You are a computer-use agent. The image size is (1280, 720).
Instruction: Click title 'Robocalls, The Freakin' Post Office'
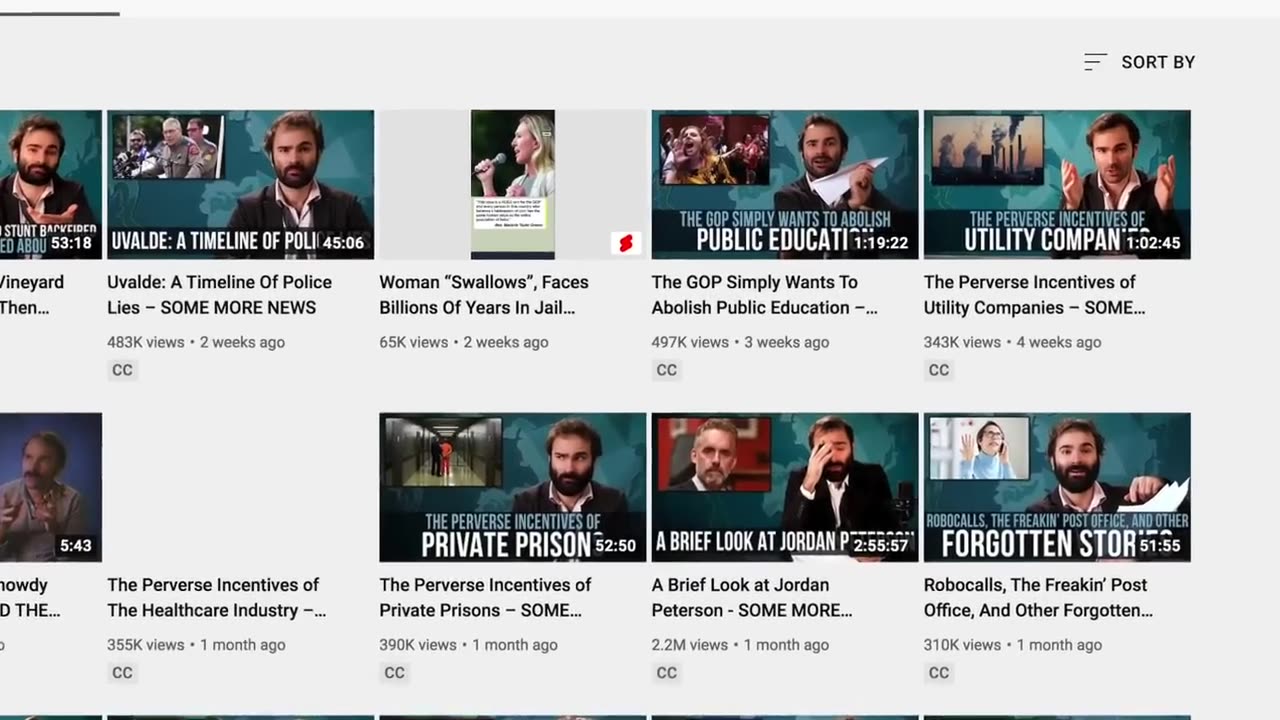(1038, 597)
